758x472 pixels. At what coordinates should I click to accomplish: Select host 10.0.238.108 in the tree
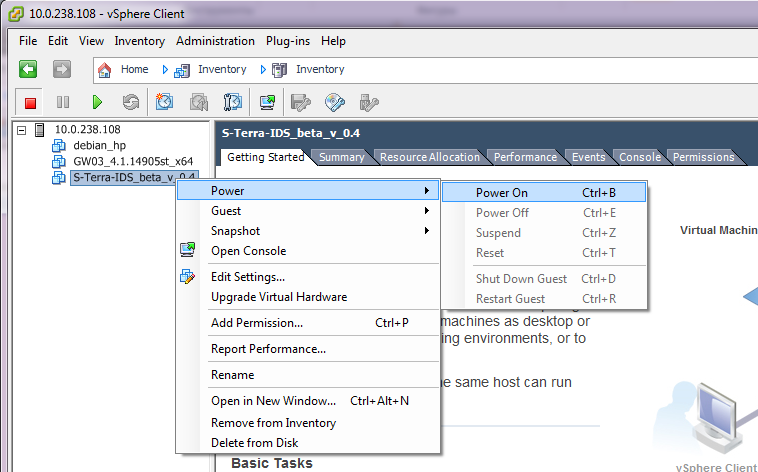point(87,129)
